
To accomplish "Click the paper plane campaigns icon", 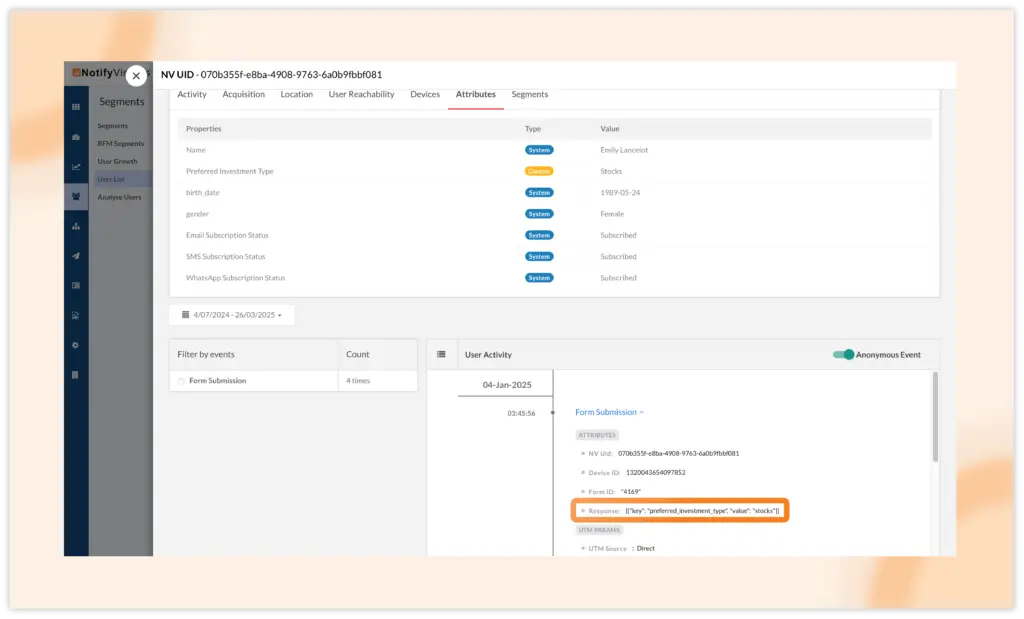I will point(76,256).
